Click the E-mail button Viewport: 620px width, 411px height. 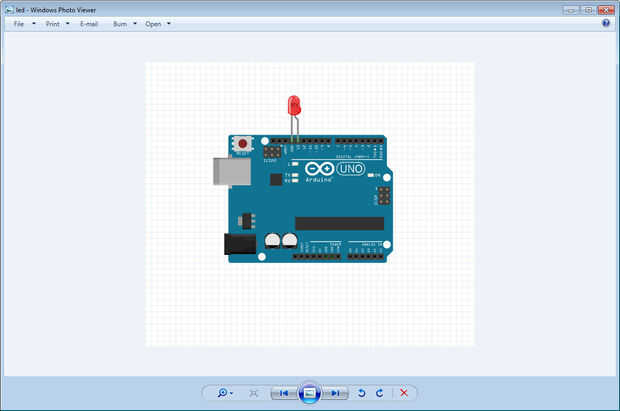89,24
